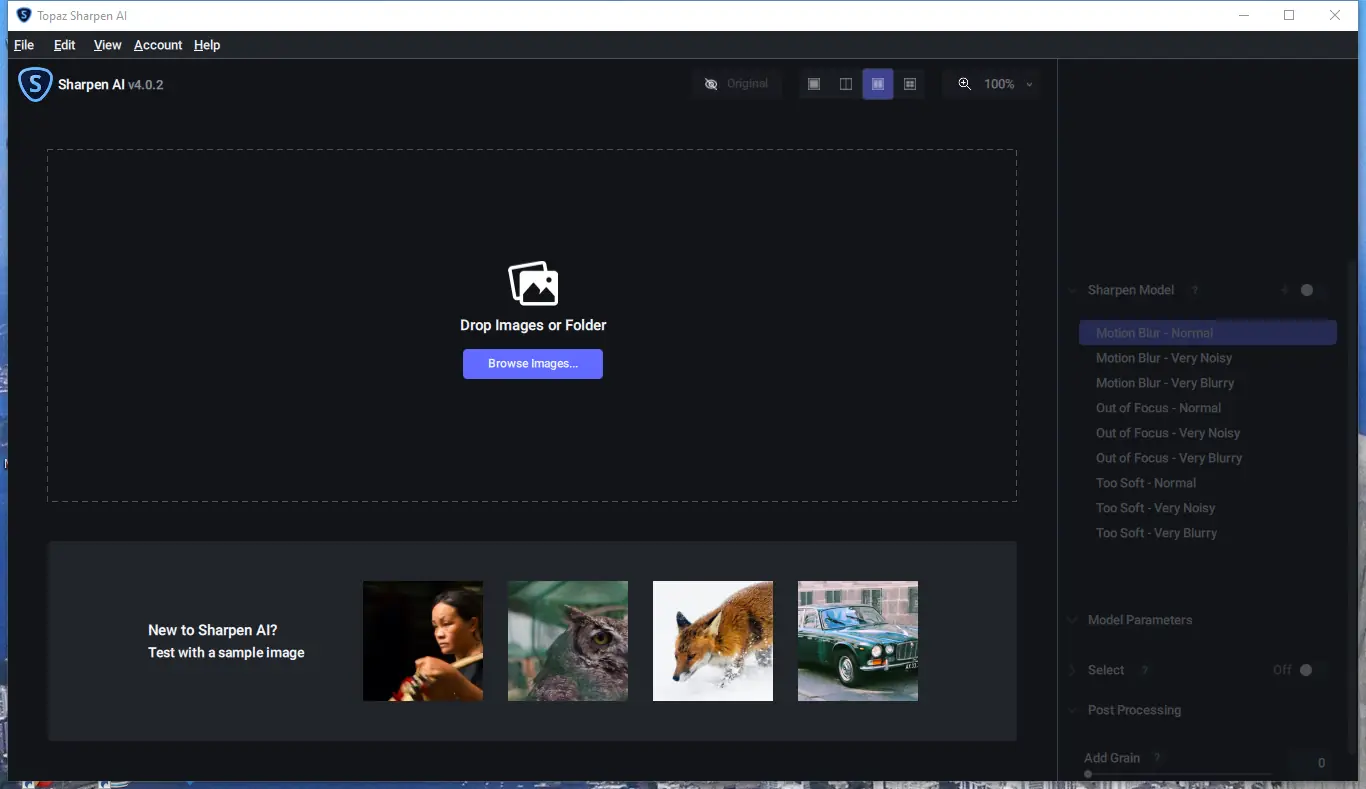Click the Add Grain help question mark
This screenshot has width=1366, height=789.
[1157, 758]
